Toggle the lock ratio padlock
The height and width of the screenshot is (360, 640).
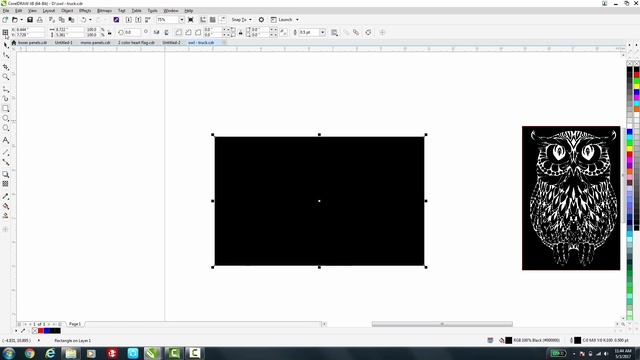pyautogui.click(x=109, y=32)
